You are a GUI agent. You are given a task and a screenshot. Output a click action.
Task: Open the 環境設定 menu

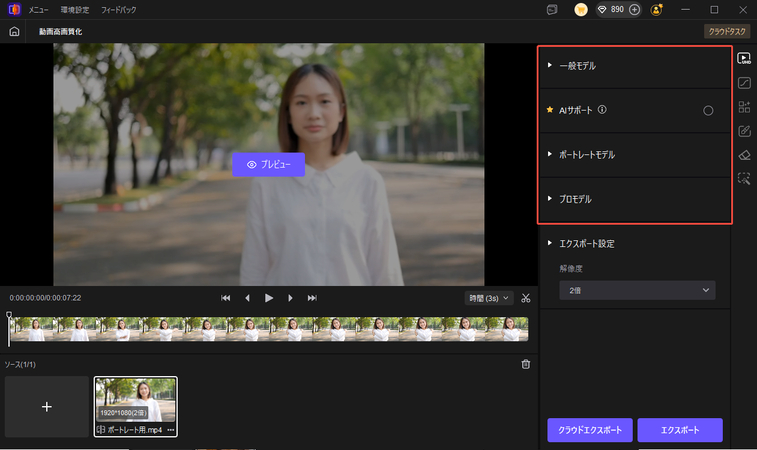[75, 9]
